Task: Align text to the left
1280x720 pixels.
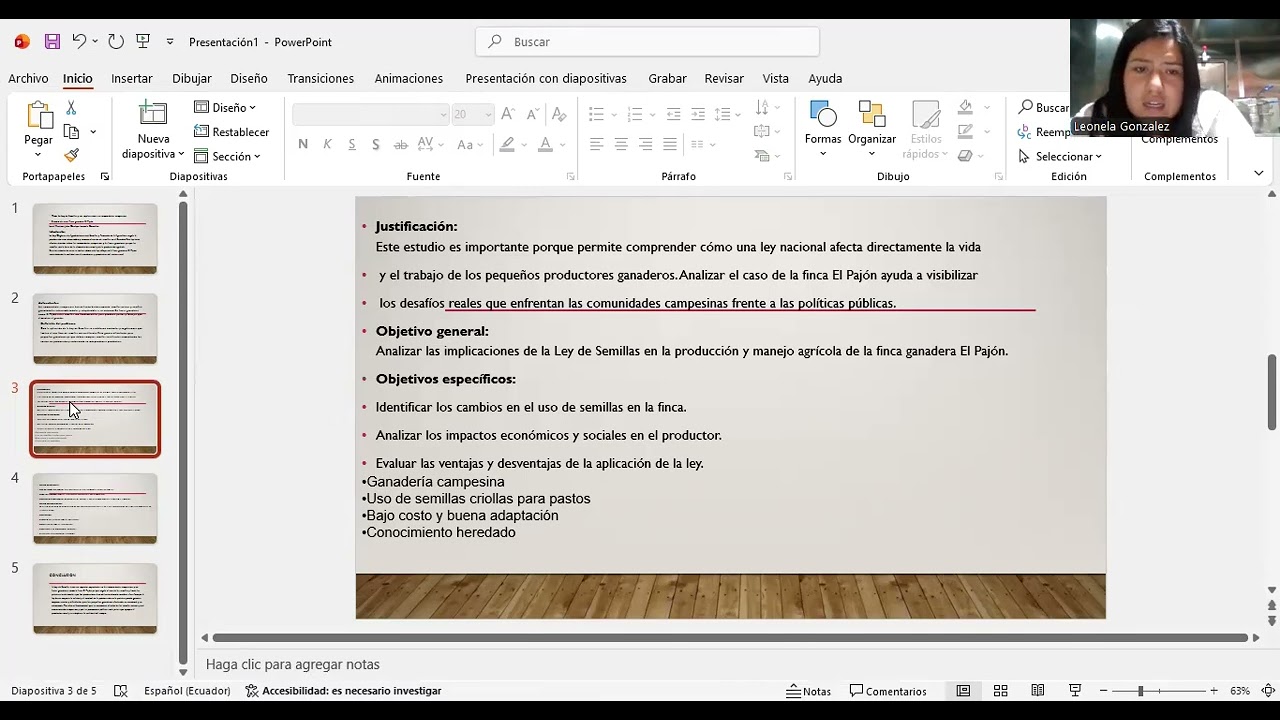Action: (x=597, y=144)
